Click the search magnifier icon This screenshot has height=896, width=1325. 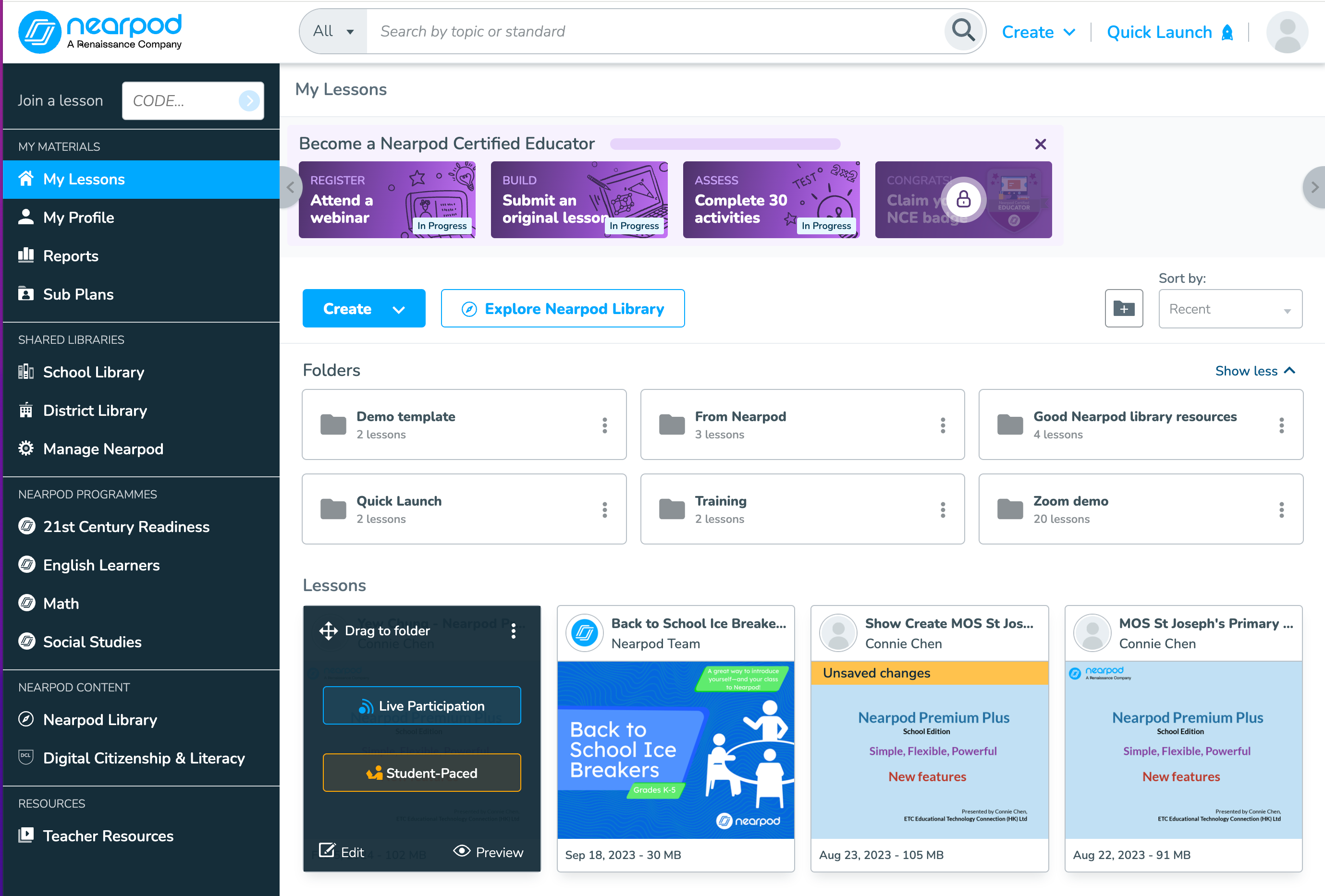coord(963,31)
